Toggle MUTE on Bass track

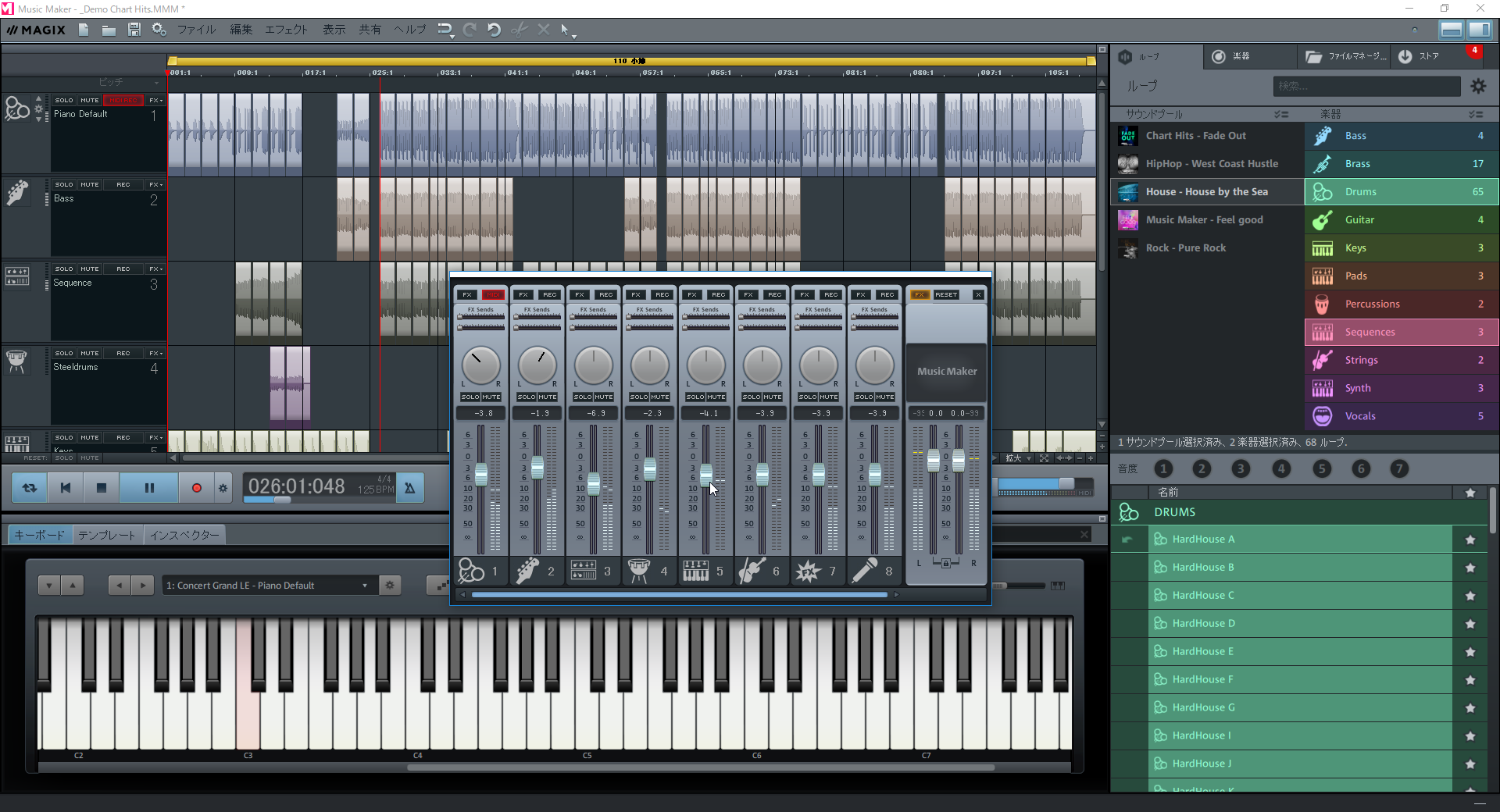pyautogui.click(x=90, y=185)
